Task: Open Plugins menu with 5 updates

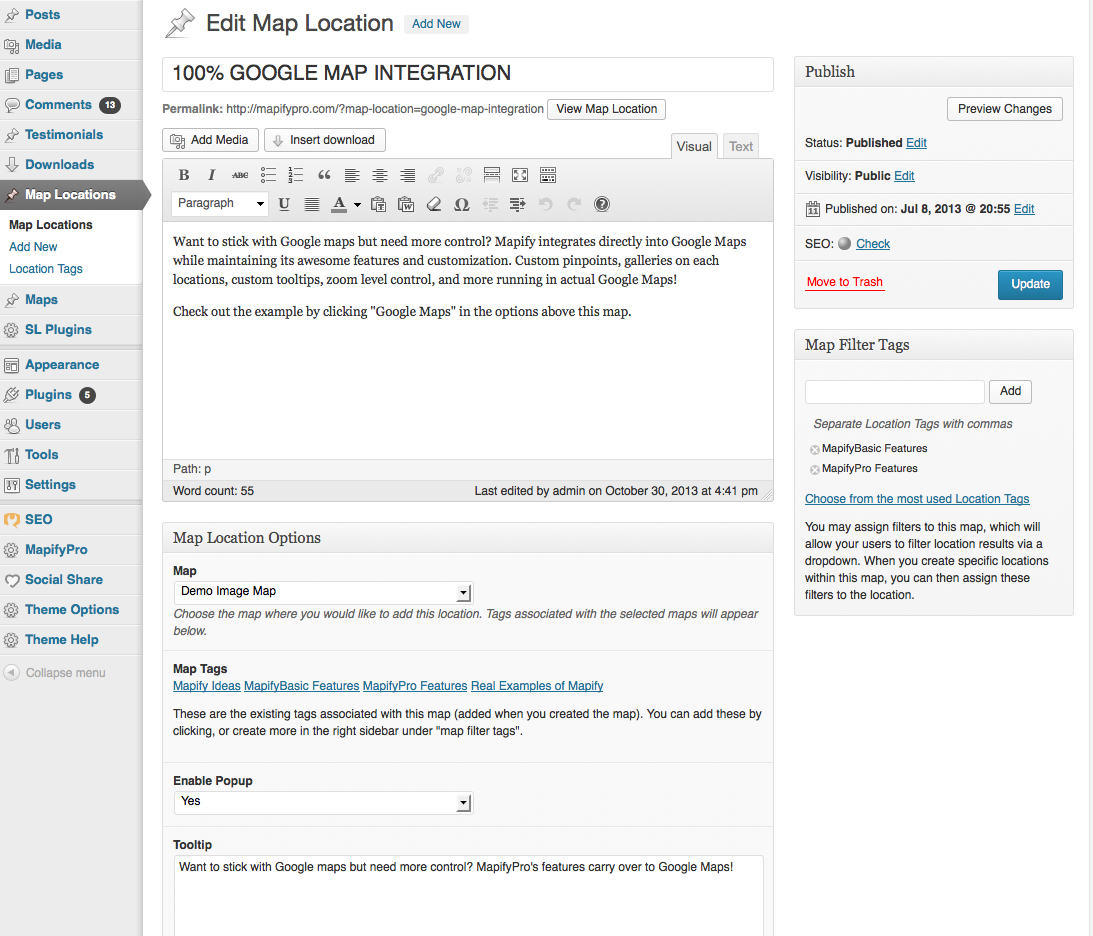Action: point(48,394)
